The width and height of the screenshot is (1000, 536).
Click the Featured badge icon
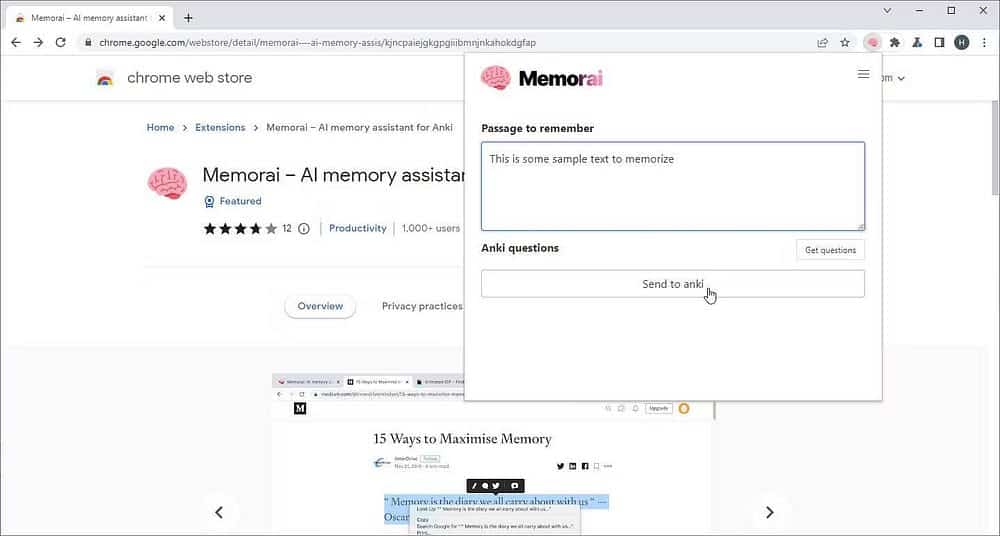pos(209,202)
